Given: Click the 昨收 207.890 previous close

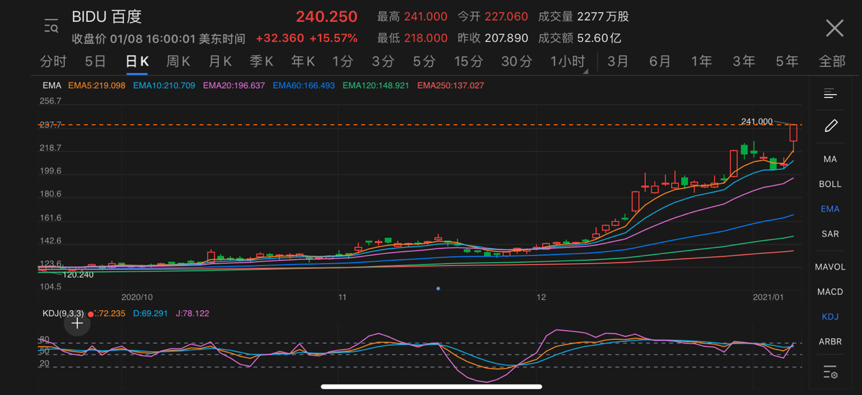Looking at the screenshot, I should 493,38.
